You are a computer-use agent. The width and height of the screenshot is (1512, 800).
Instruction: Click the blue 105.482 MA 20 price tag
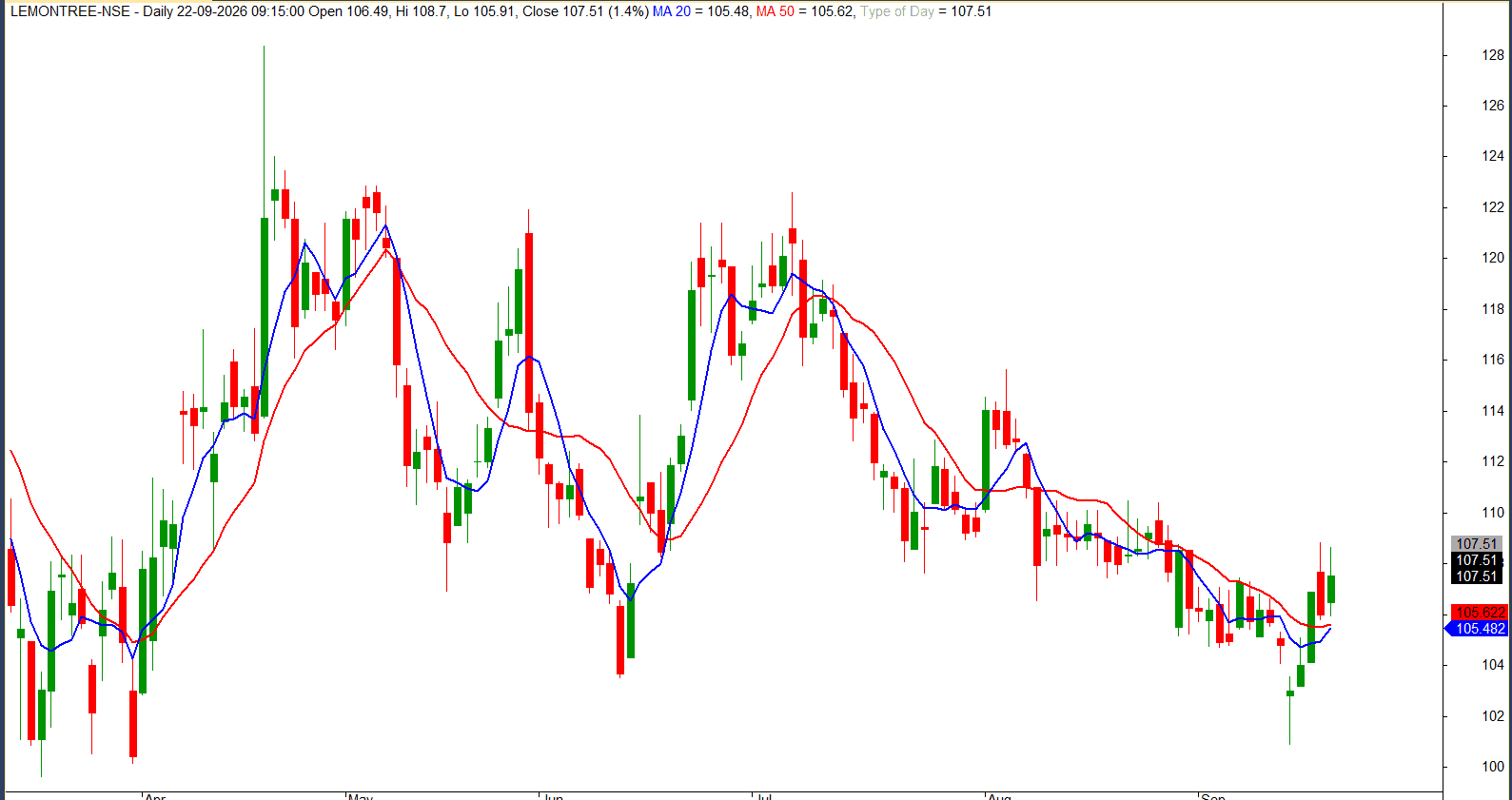click(x=1478, y=629)
